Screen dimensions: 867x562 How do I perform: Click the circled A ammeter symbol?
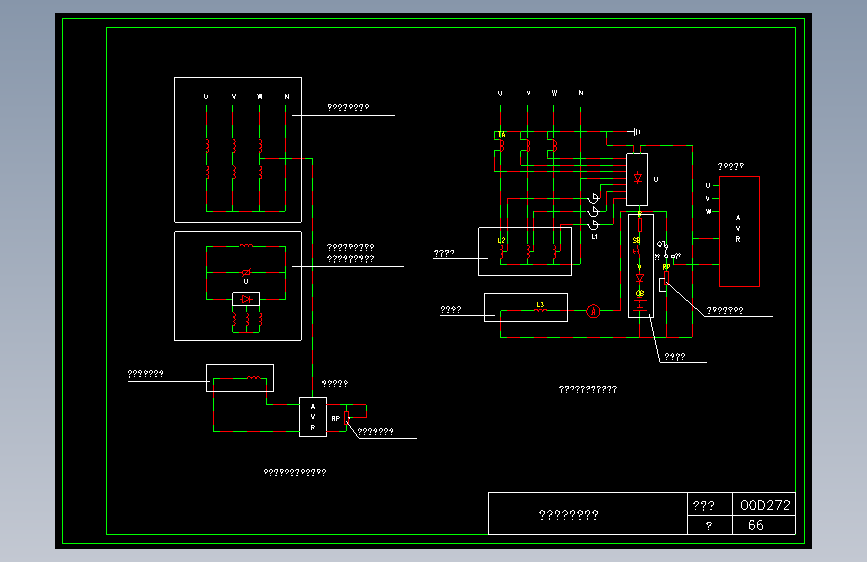click(593, 311)
